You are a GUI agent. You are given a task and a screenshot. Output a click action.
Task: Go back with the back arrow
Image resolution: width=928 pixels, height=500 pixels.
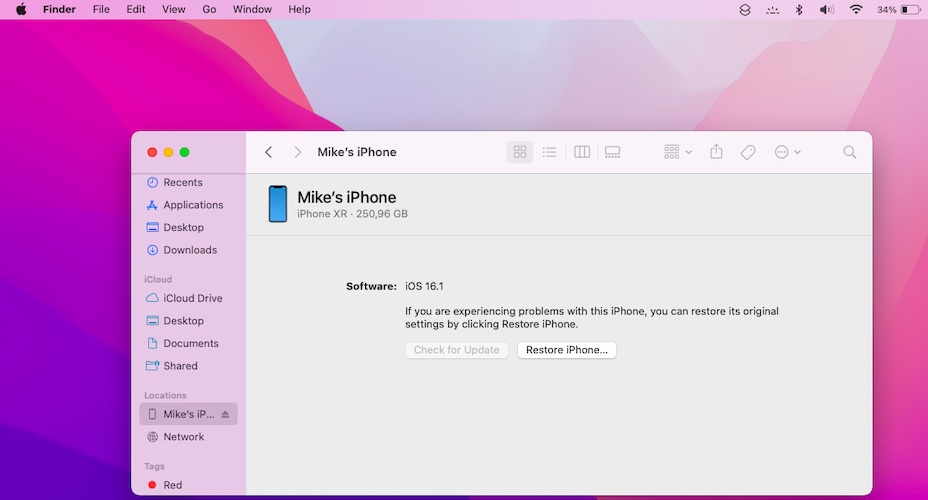268,152
